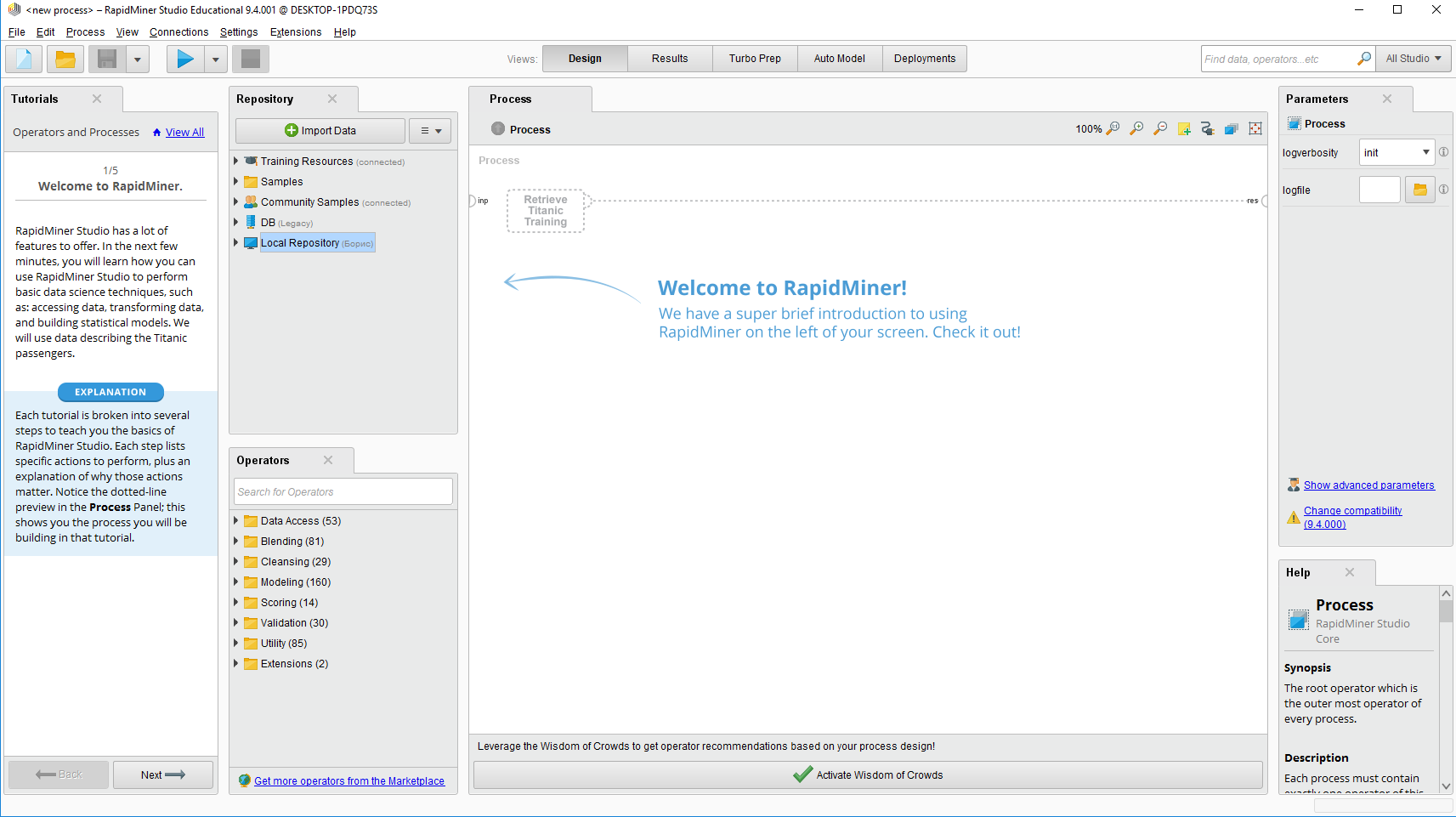The height and width of the screenshot is (817, 1456).
Task: Click the zoom out magnifier in the Process panel
Action: tap(1160, 129)
